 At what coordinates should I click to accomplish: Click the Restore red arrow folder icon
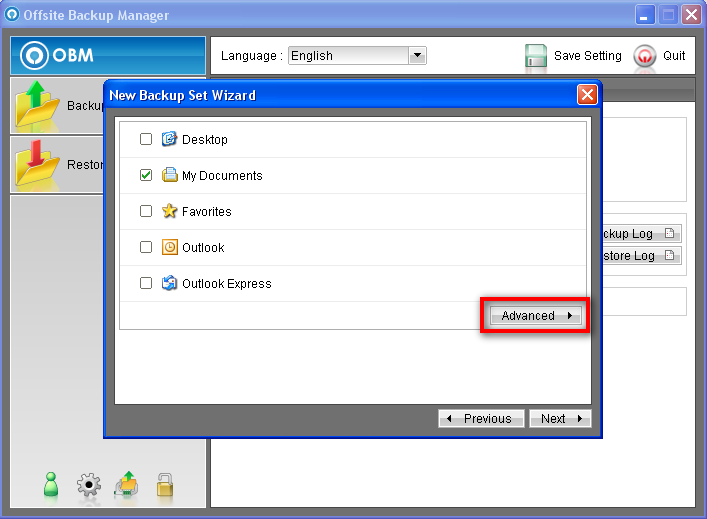tap(38, 164)
